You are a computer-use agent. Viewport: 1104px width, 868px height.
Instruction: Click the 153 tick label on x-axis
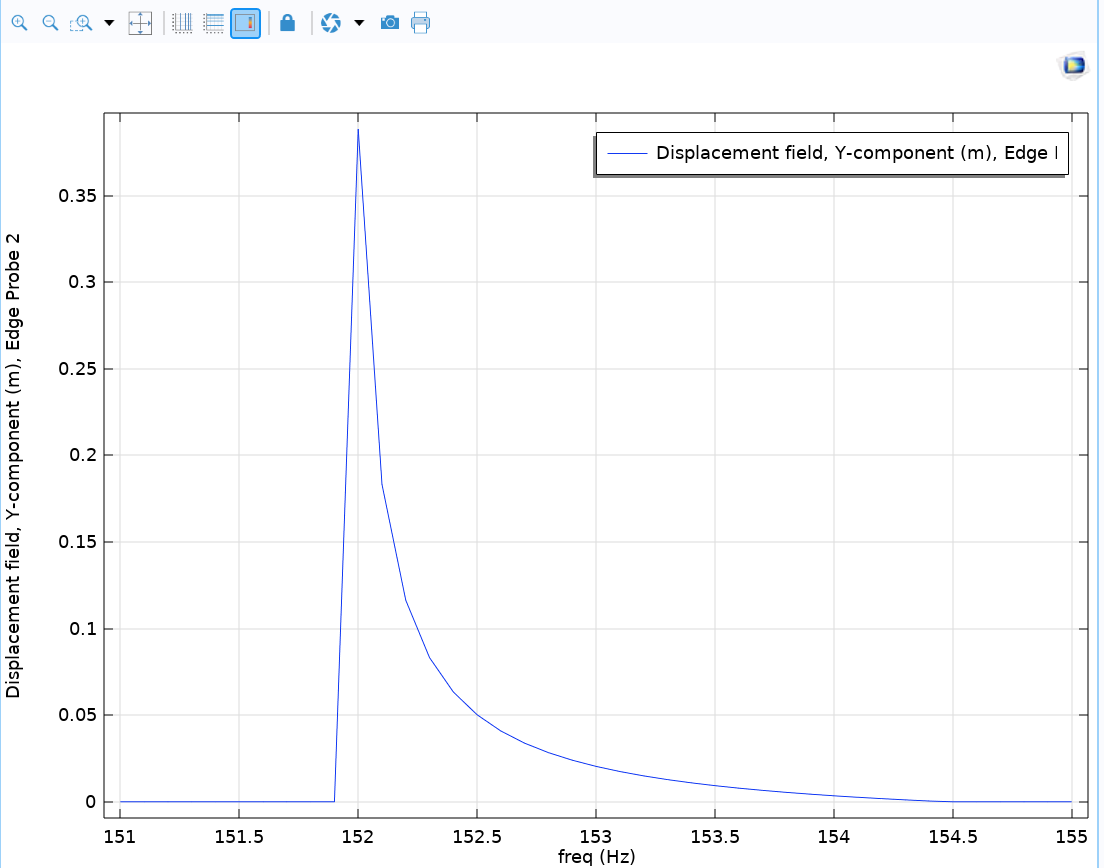tap(596, 836)
